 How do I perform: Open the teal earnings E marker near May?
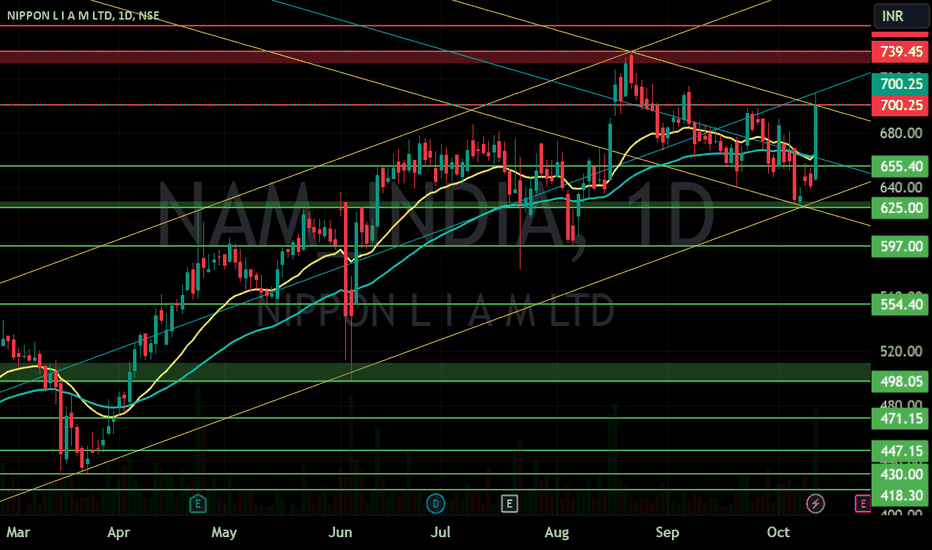[x=197, y=504]
